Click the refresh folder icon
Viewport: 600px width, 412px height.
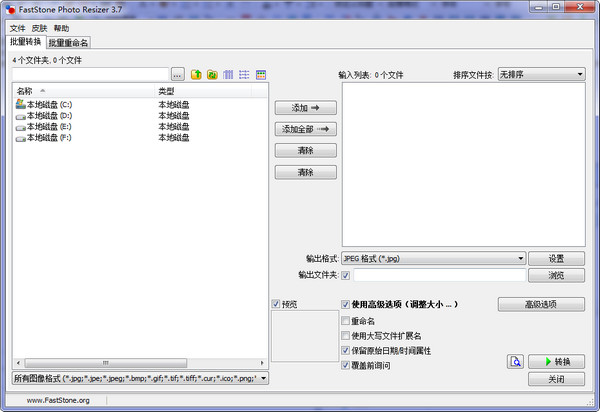[212, 75]
